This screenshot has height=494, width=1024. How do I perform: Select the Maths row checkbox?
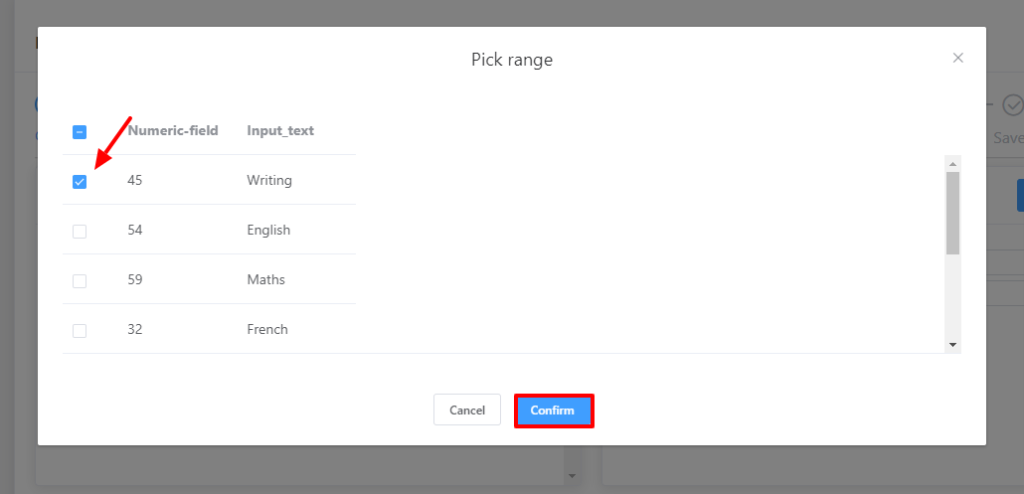pyautogui.click(x=80, y=281)
